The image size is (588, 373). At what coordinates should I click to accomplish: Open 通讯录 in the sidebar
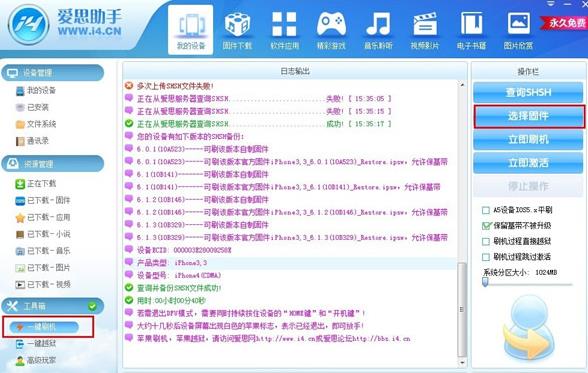[32, 141]
